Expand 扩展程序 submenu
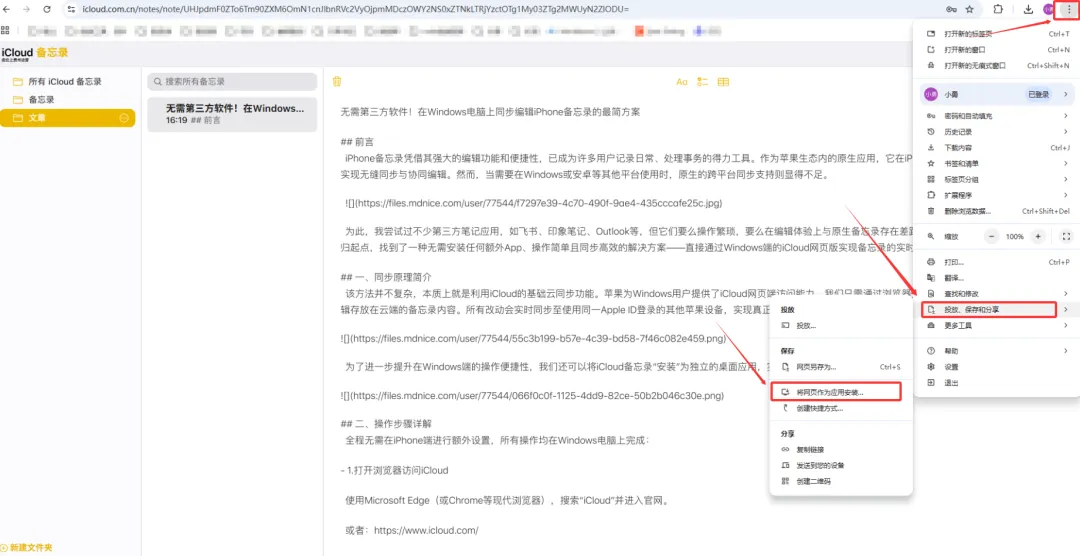Screen dimensions: 1080x556 997,195
